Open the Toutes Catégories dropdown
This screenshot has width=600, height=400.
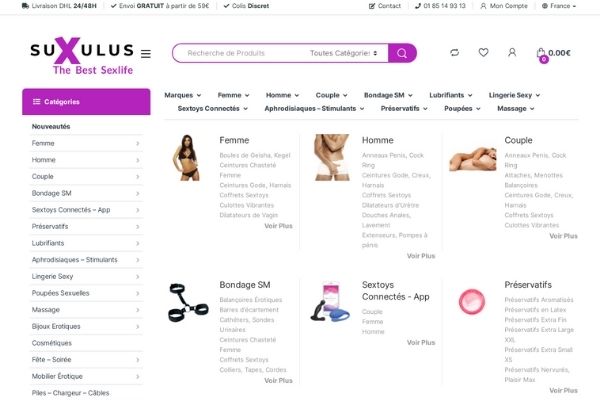344,53
